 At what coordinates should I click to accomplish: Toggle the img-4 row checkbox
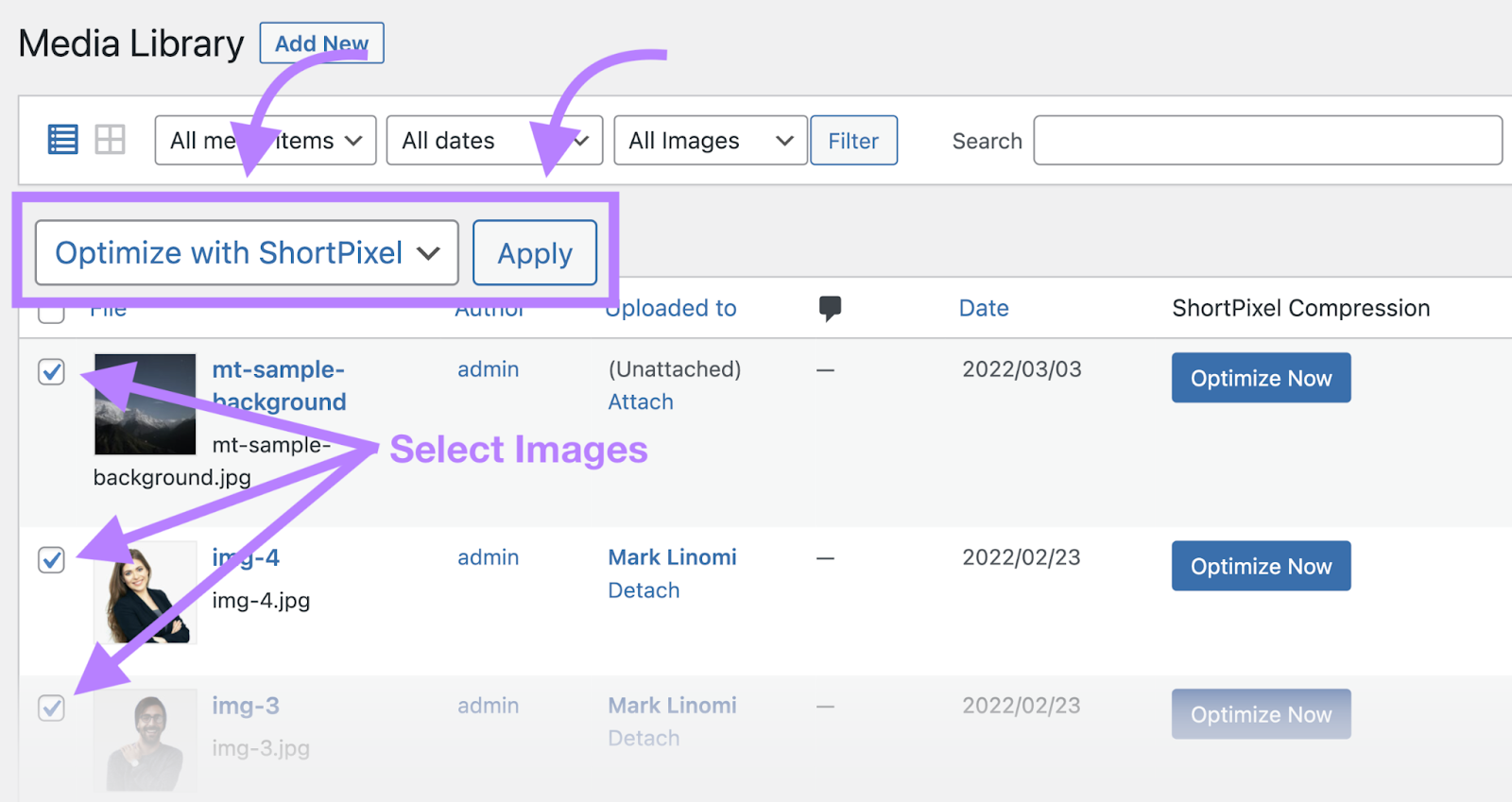[x=52, y=559]
